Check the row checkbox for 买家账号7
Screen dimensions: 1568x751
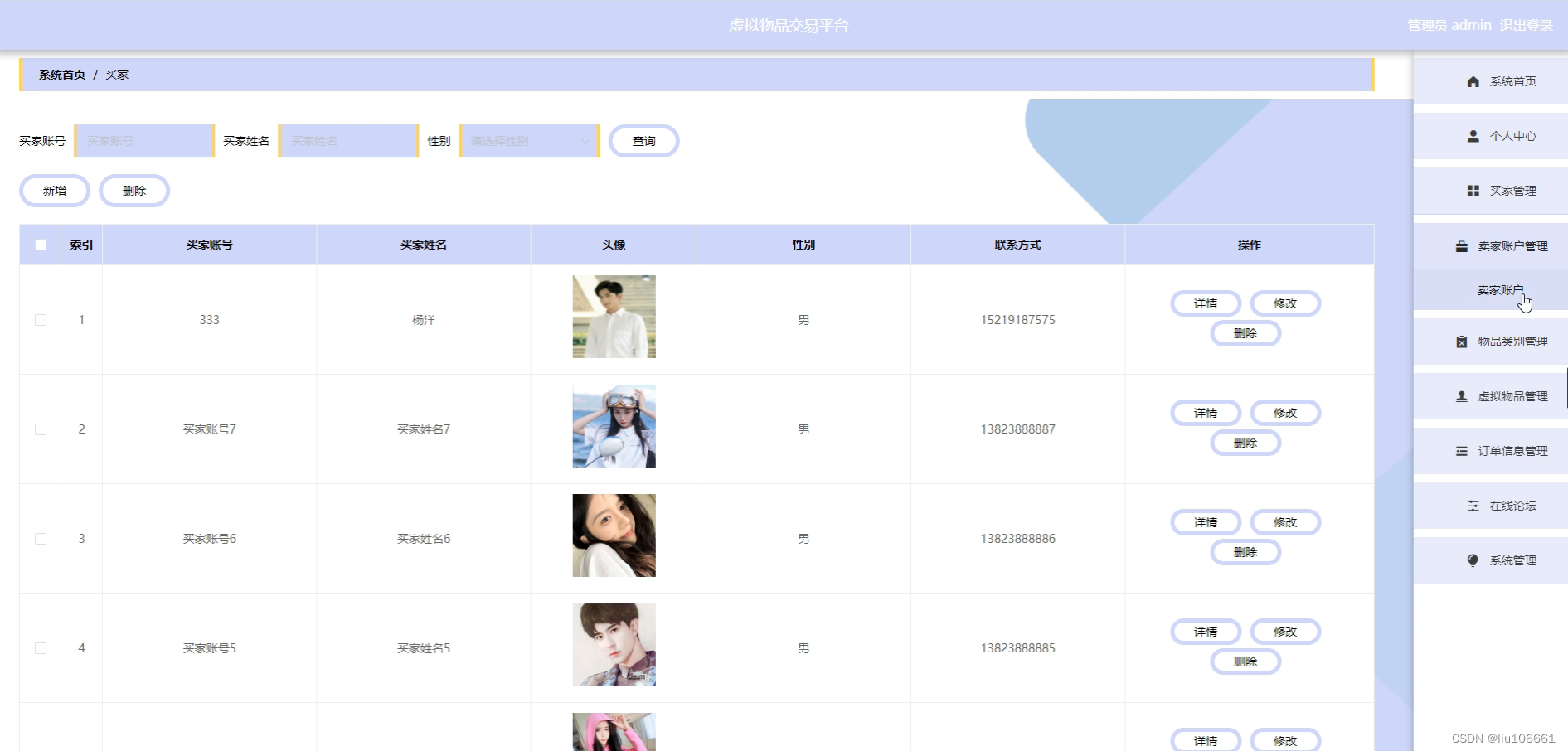[x=41, y=429]
